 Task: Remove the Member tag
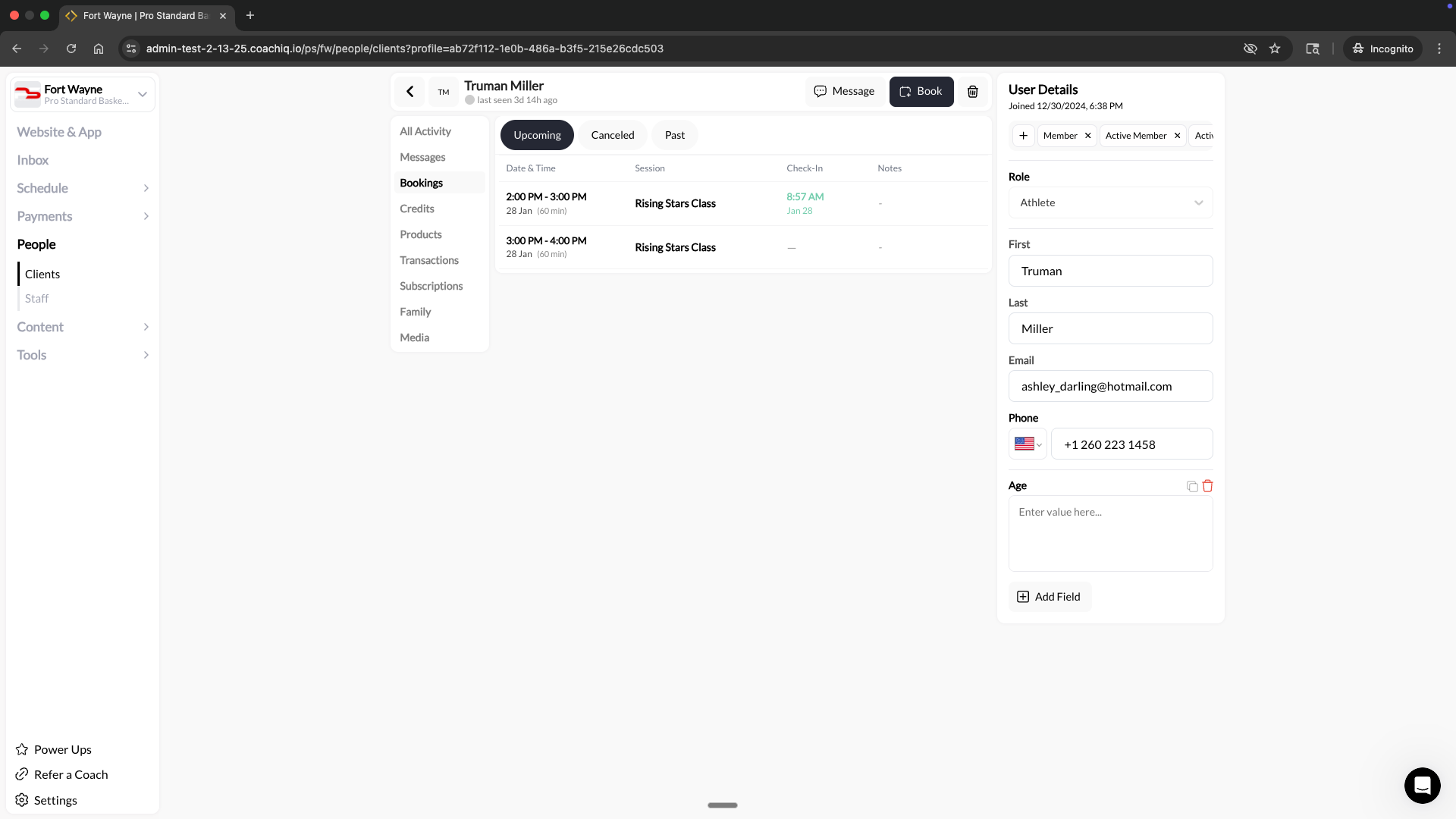1087,135
